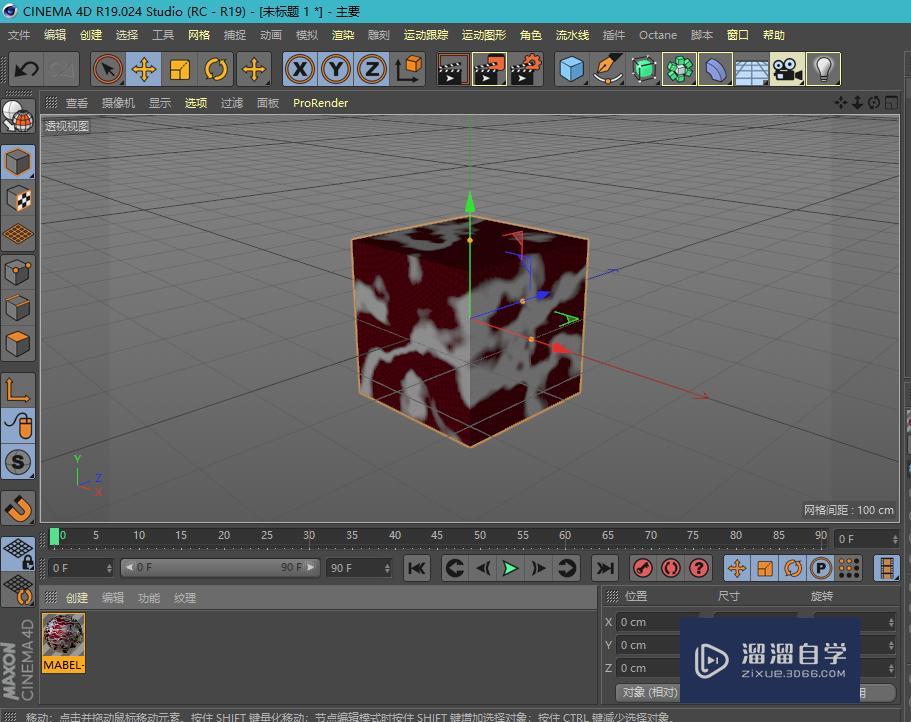Toggle Viewport Solo S icon

click(18, 462)
